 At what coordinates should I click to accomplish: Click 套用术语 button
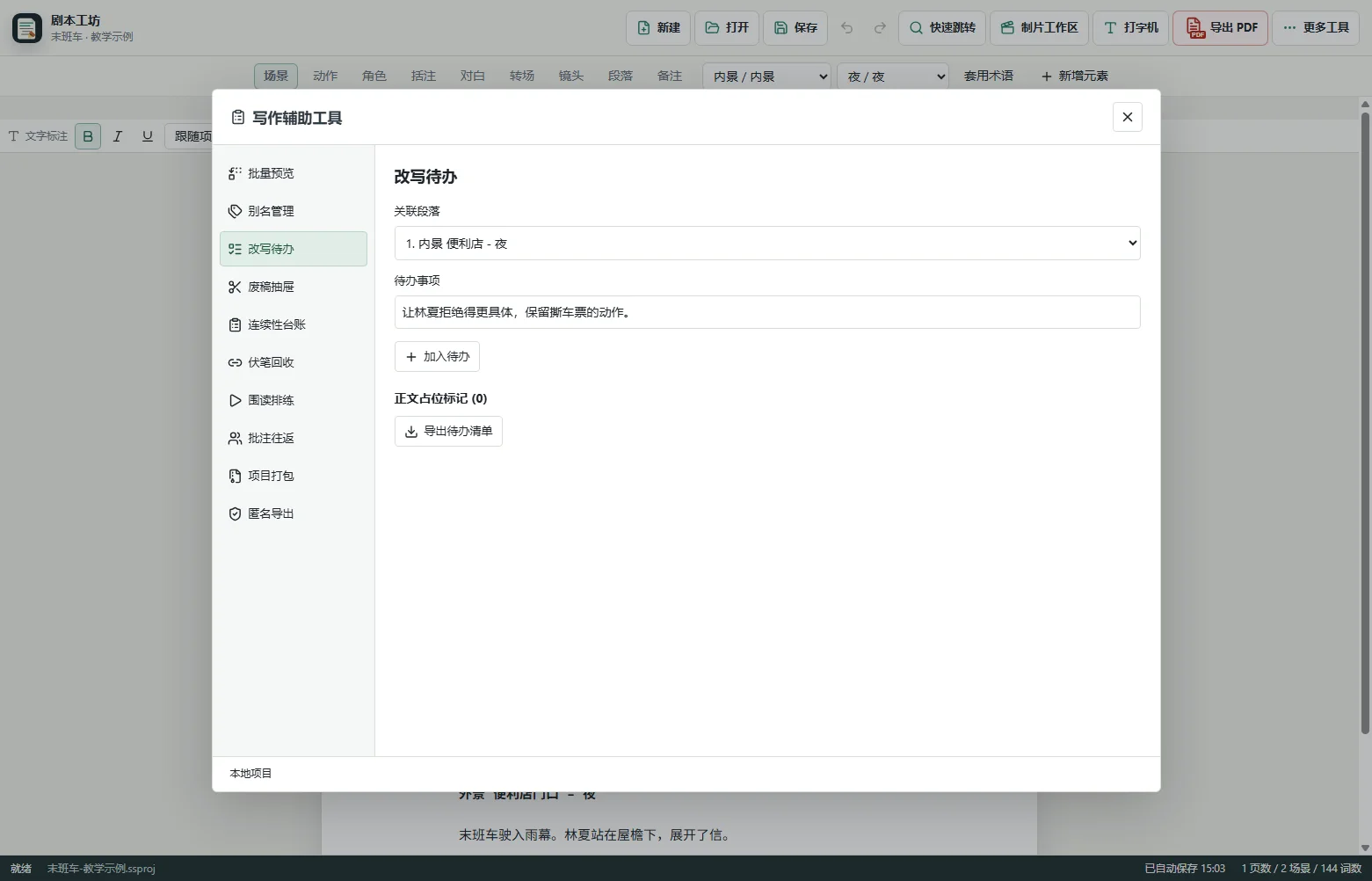click(989, 76)
